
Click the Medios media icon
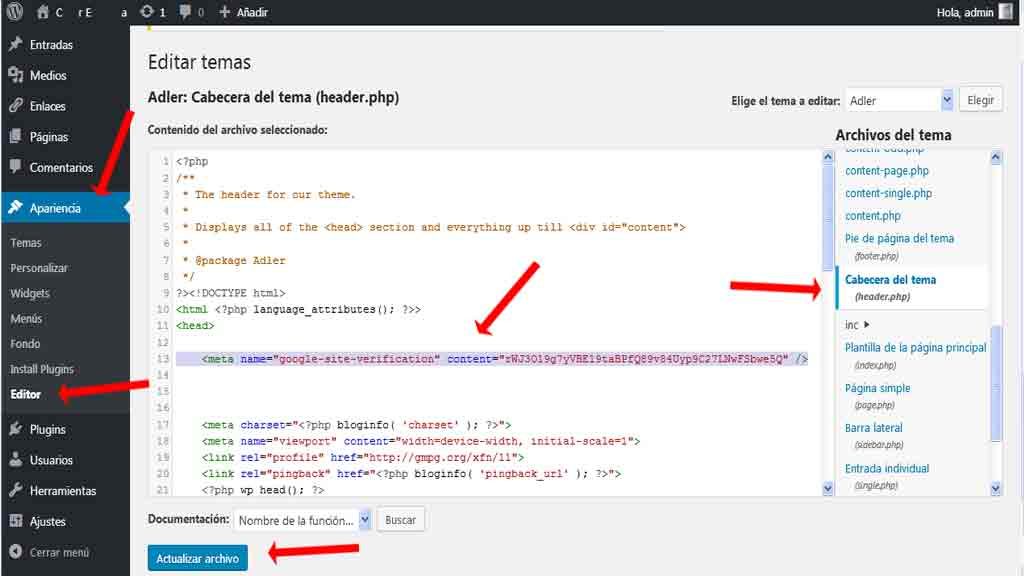click(16, 75)
